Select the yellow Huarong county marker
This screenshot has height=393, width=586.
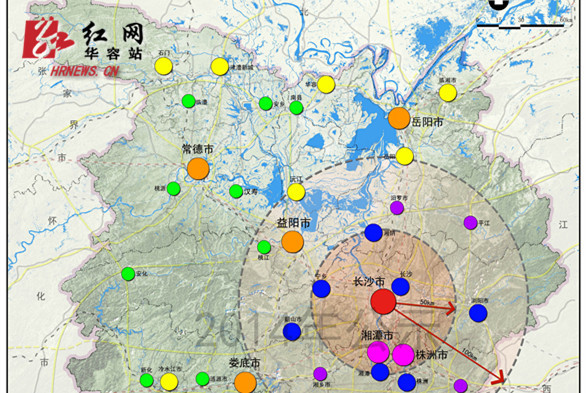[326, 84]
